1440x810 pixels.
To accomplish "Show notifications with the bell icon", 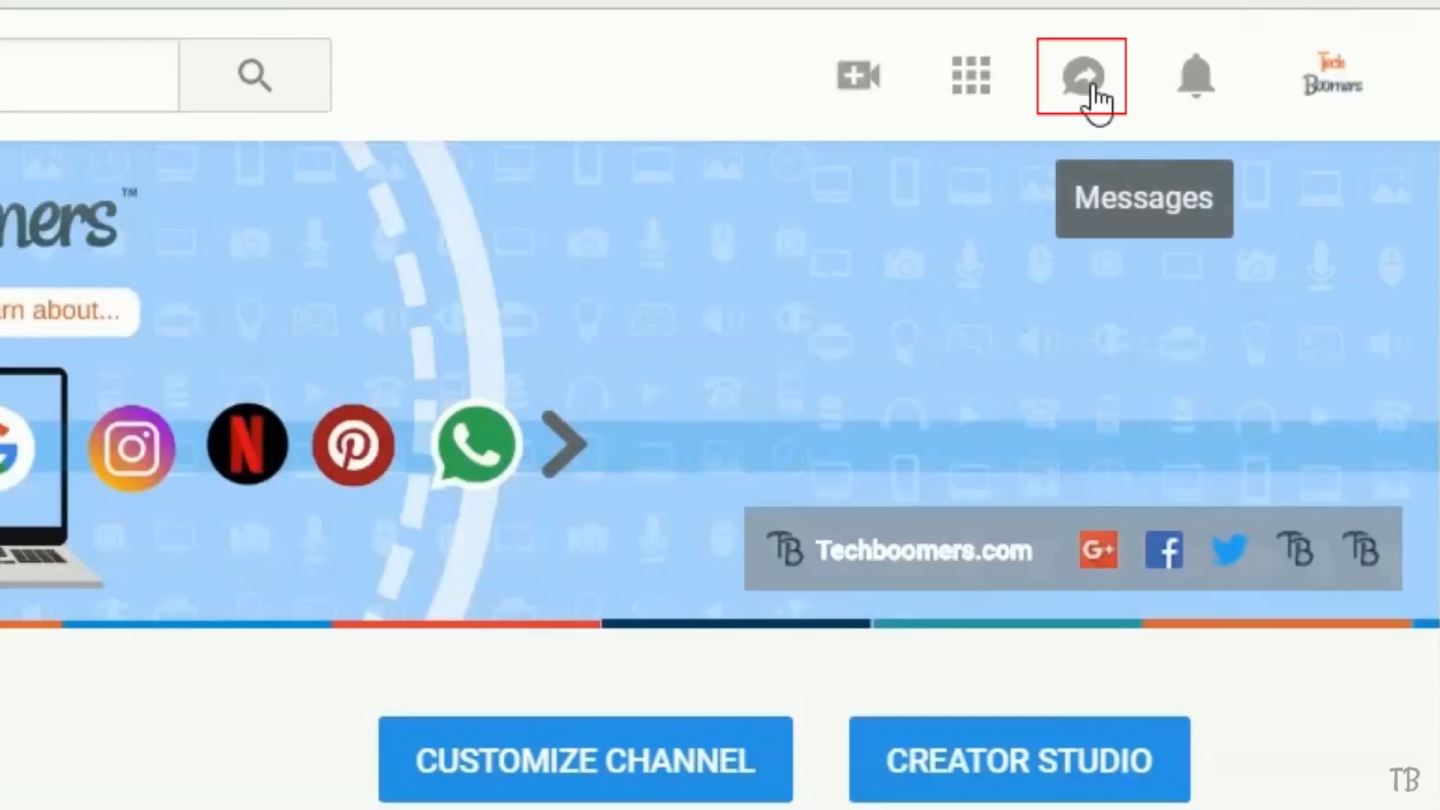I will pyautogui.click(x=1195, y=76).
